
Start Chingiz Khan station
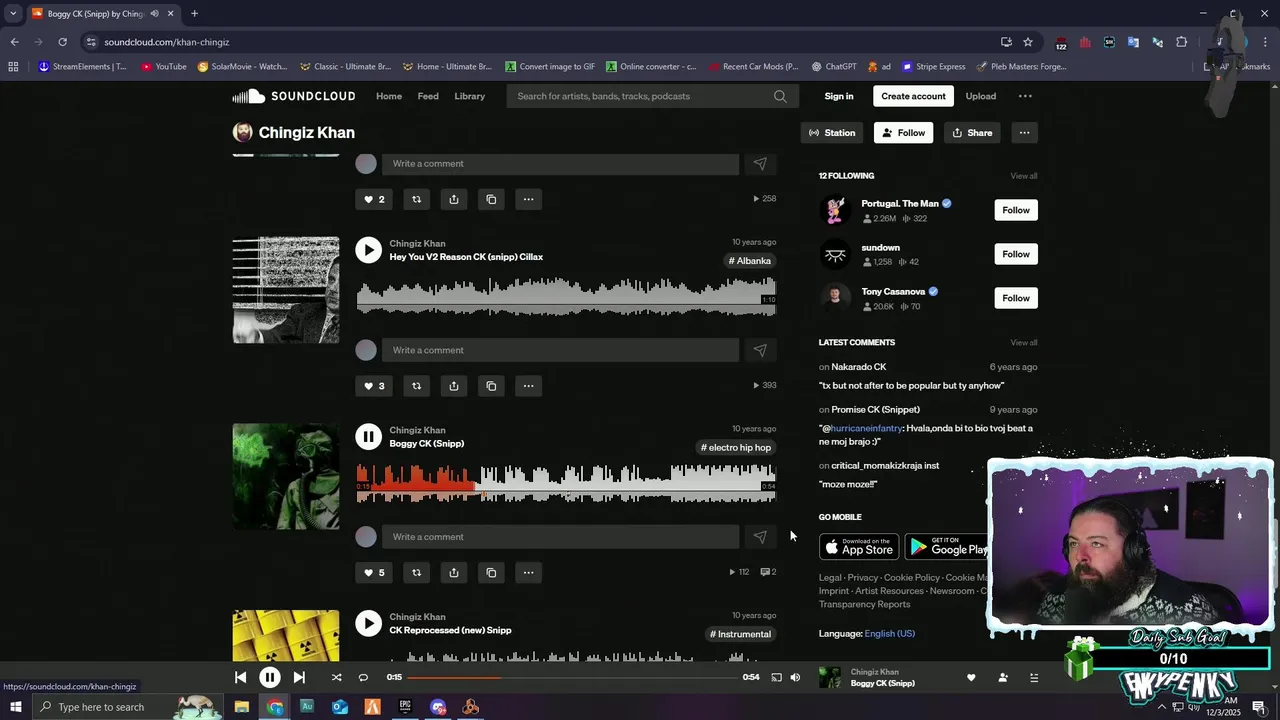click(832, 133)
